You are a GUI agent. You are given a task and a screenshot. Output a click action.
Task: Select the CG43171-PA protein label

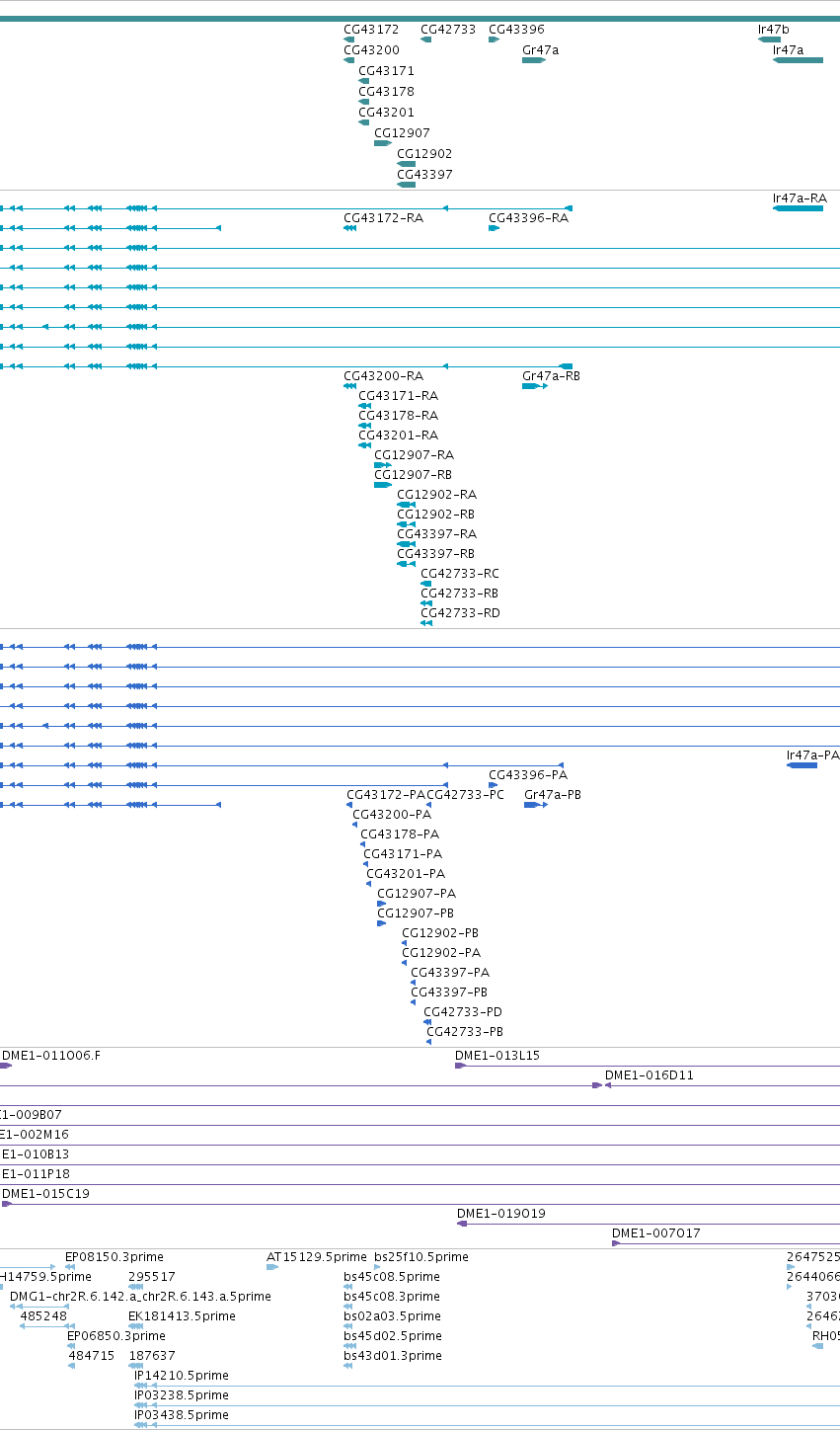[x=403, y=854]
